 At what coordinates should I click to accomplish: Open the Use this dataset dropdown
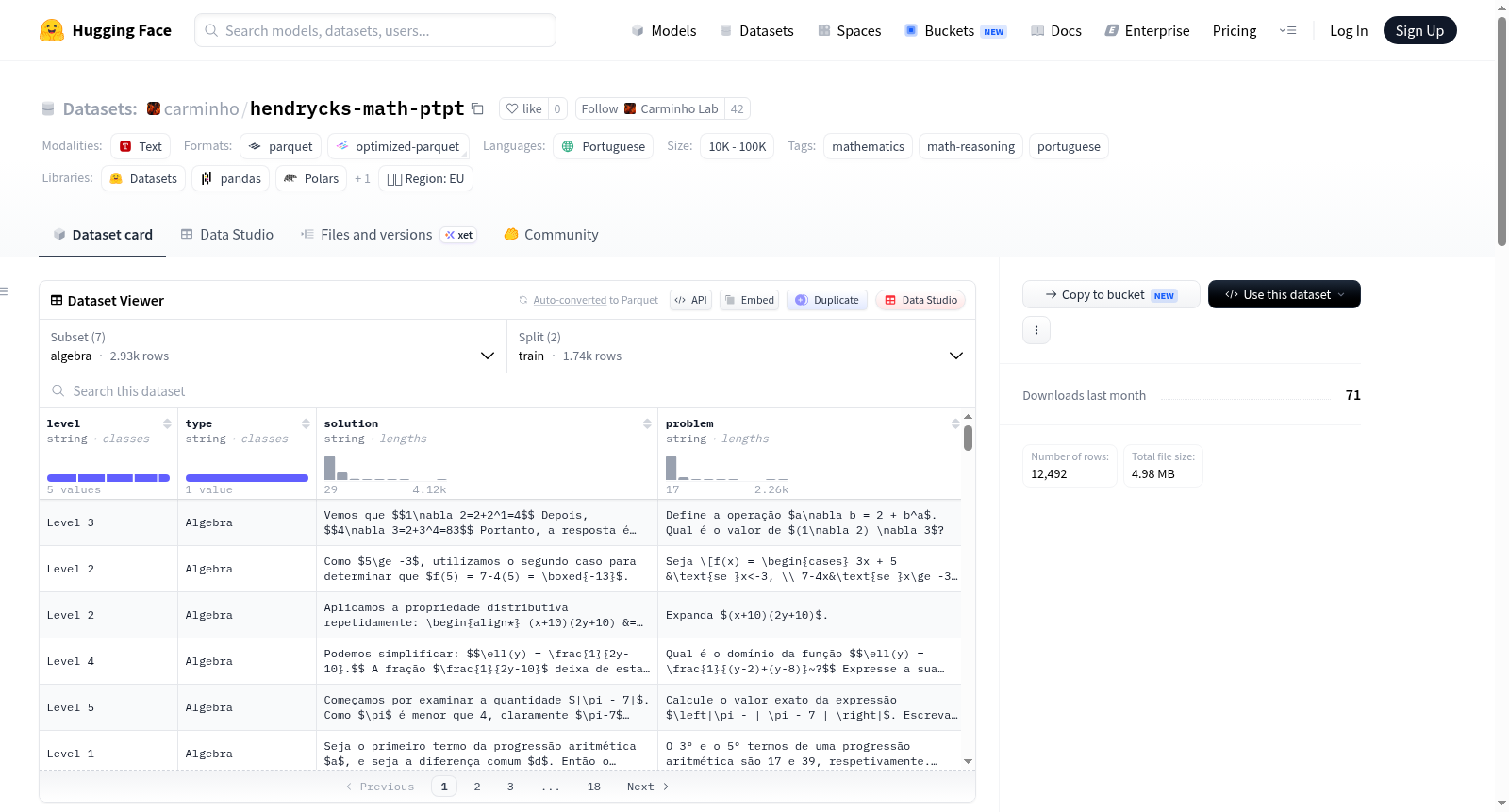pos(1285,294)
